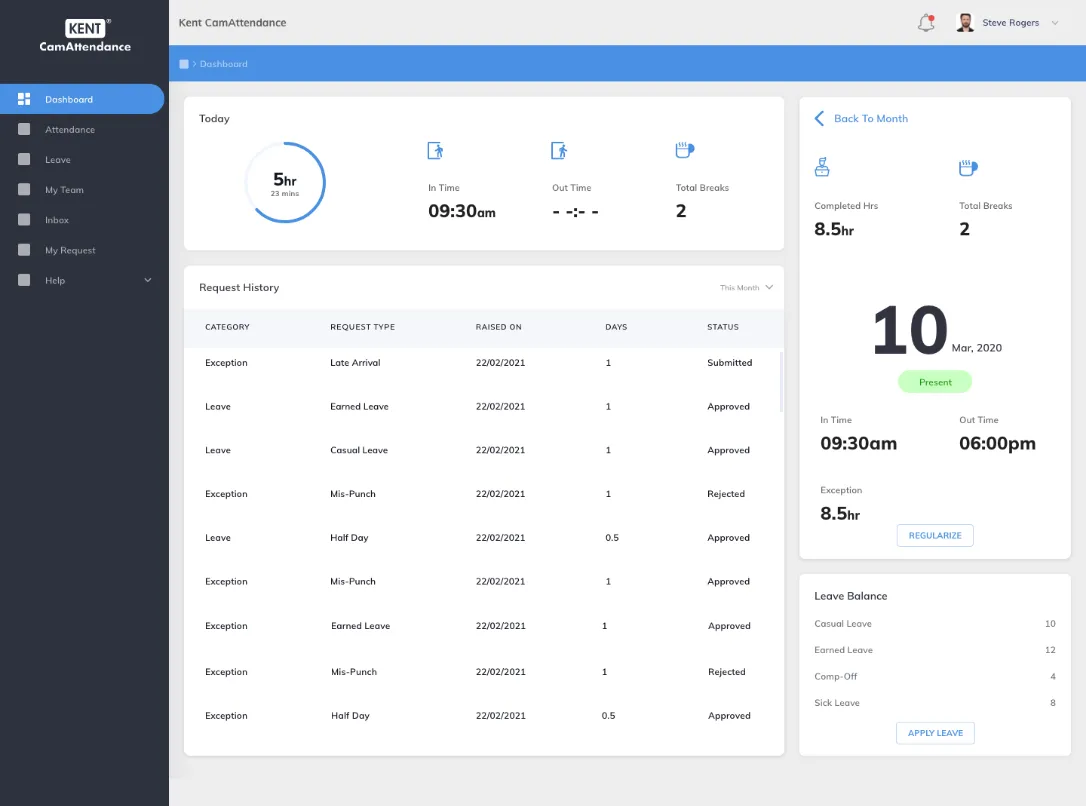Click the Kent CamAttendance logo
This screenshot has height=806, width=1086.
(x=85, y=36)
